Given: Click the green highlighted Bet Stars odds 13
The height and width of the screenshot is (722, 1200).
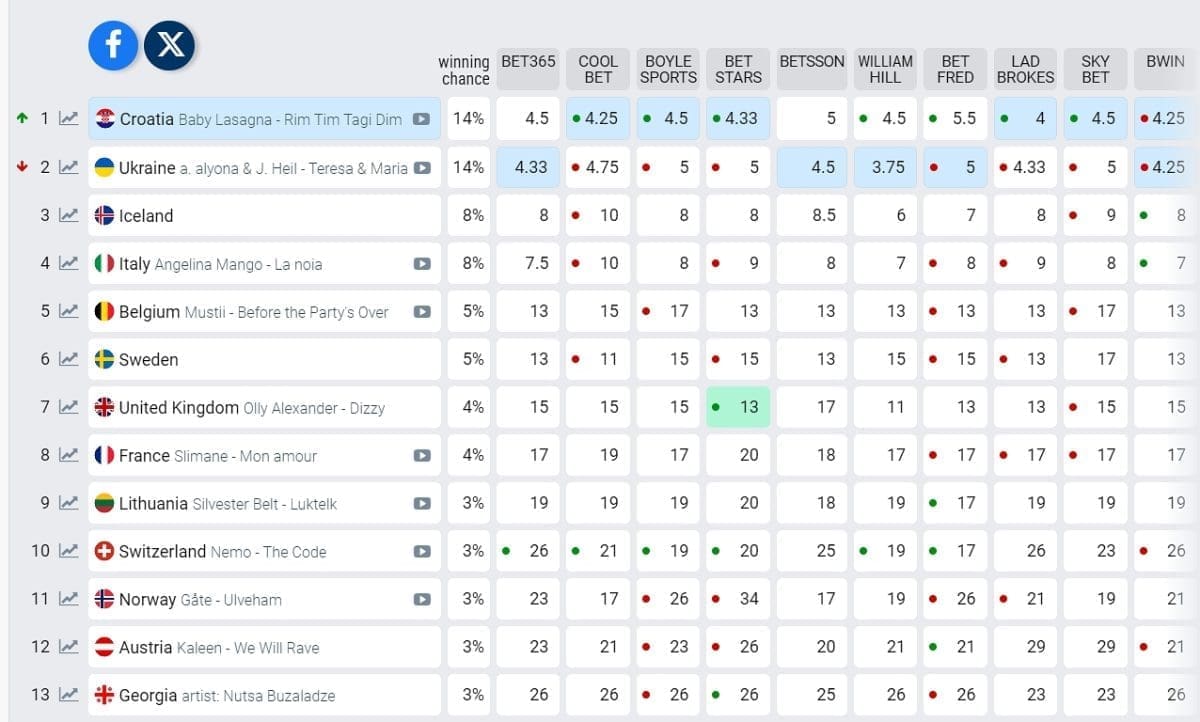Looking at the screenshot, I should click(x=738, y=407).
